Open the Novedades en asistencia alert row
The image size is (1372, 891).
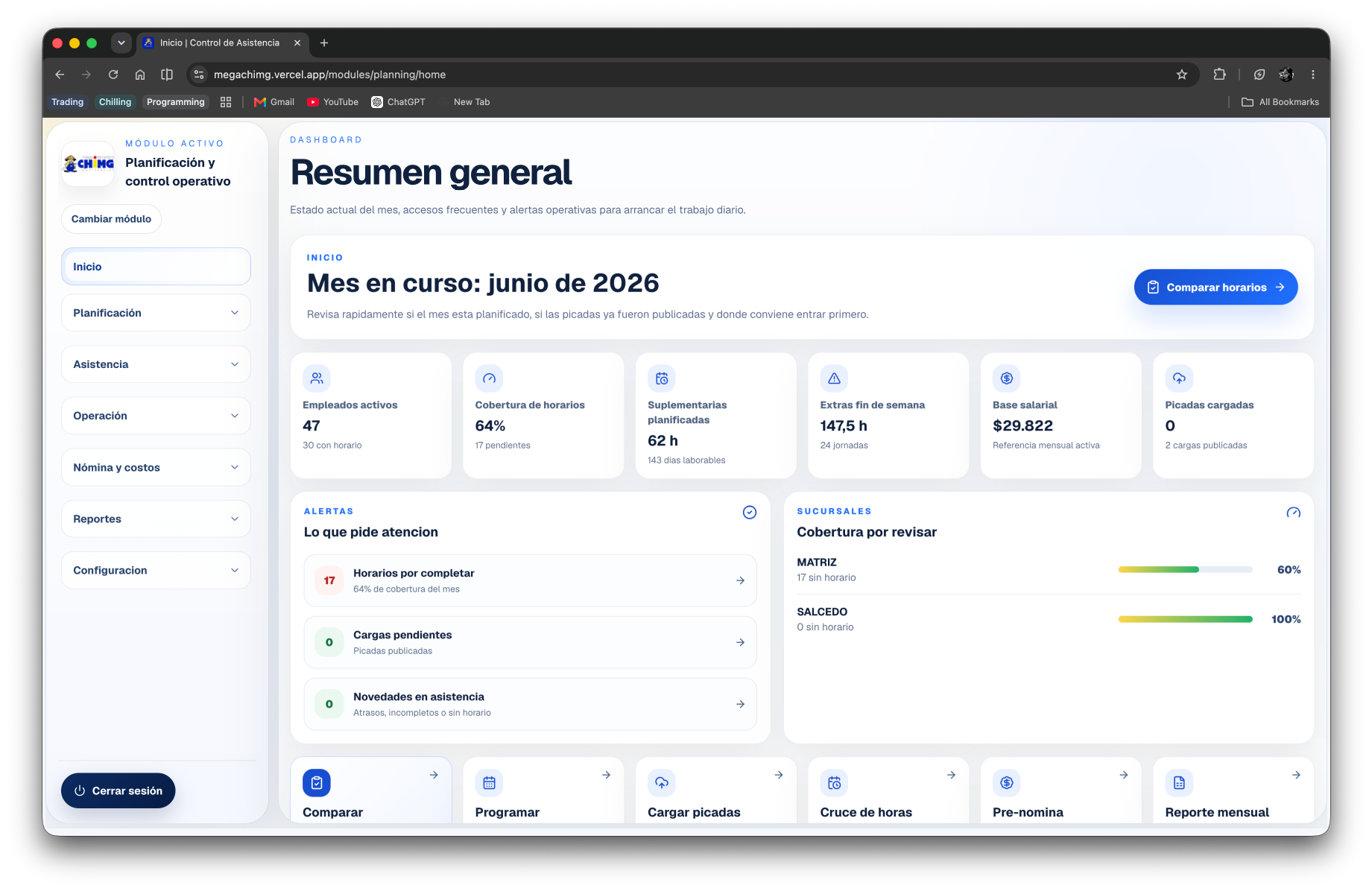click(530, 704)
